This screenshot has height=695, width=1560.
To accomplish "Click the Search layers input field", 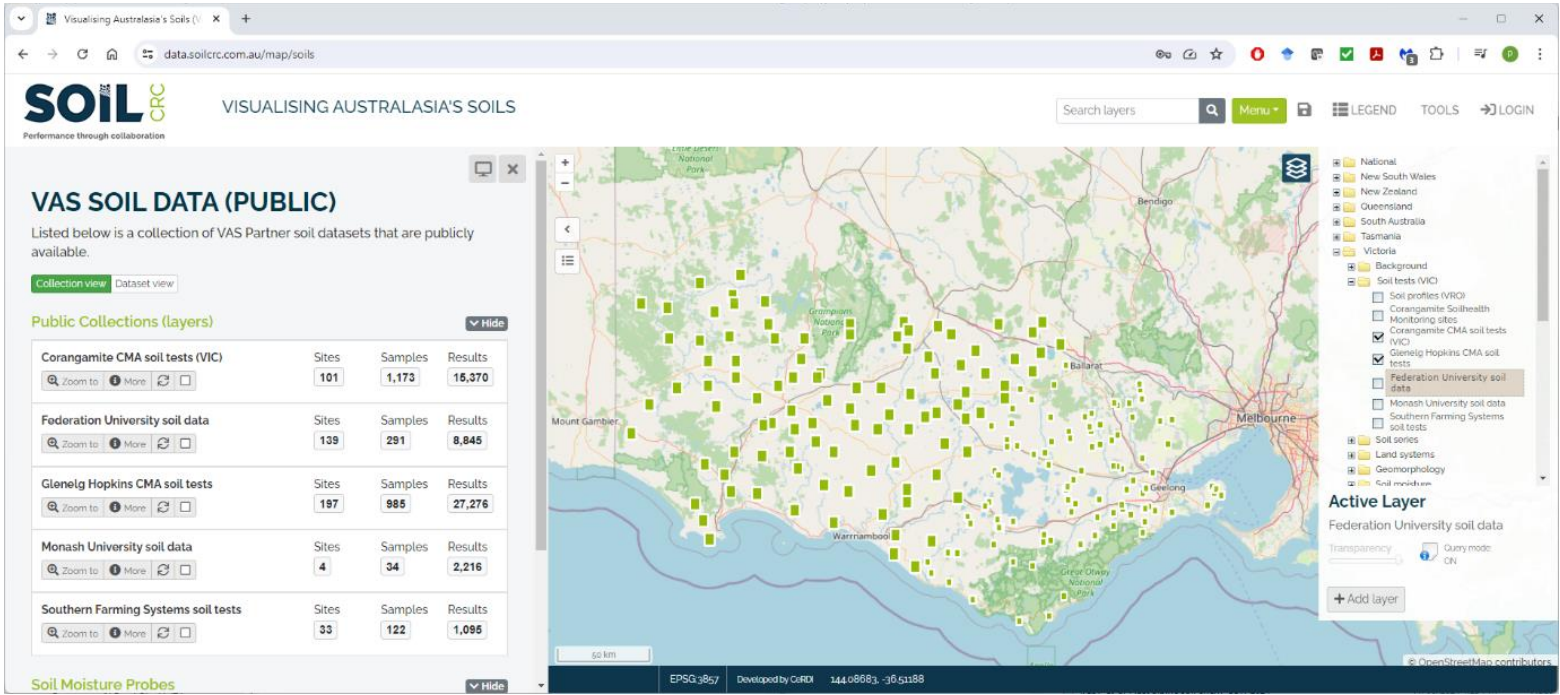I will point(1127,111).
